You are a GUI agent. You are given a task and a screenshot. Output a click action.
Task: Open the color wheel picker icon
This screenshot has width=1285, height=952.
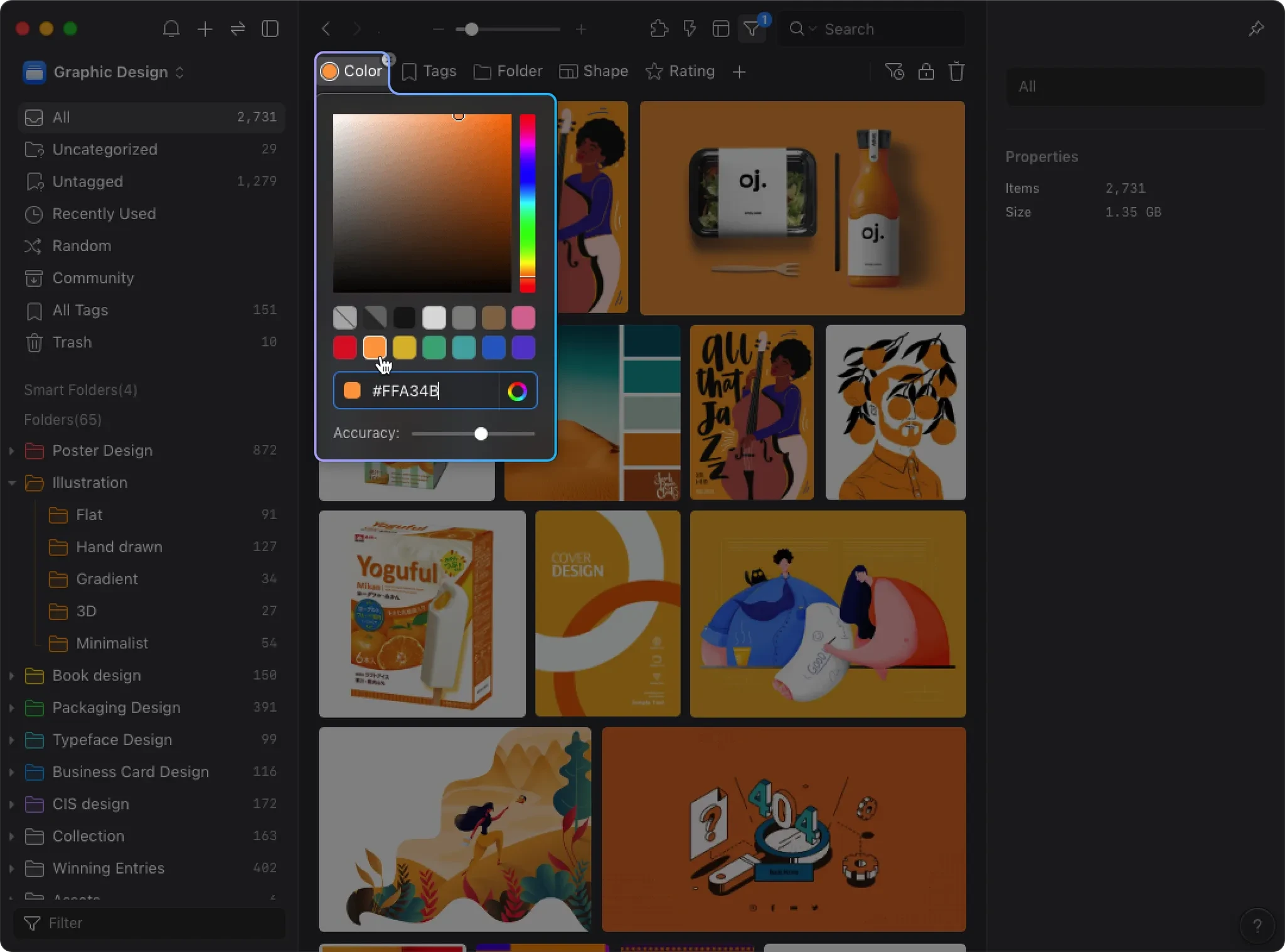click(x=518, y=391)
